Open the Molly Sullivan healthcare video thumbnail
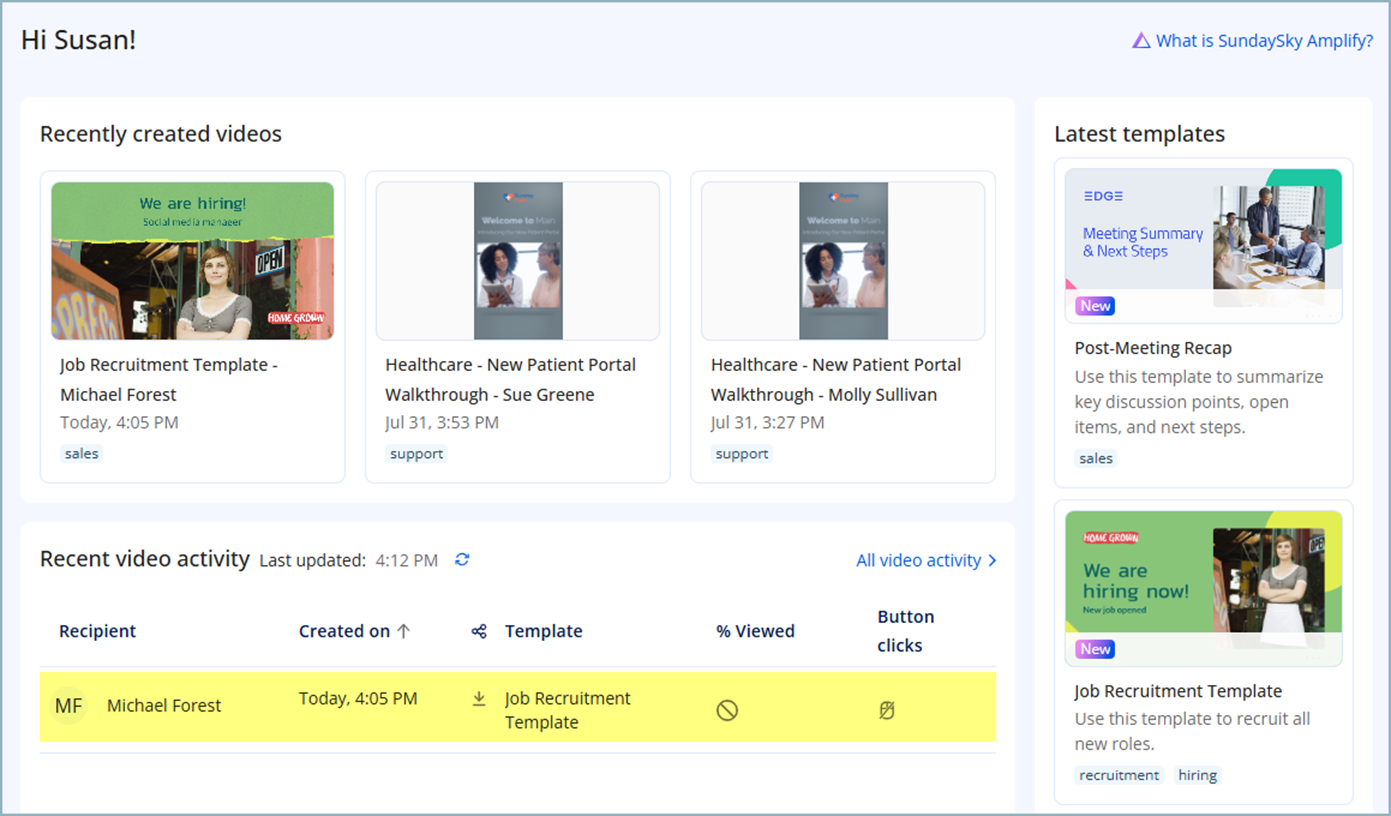 (x=843, y=261)
